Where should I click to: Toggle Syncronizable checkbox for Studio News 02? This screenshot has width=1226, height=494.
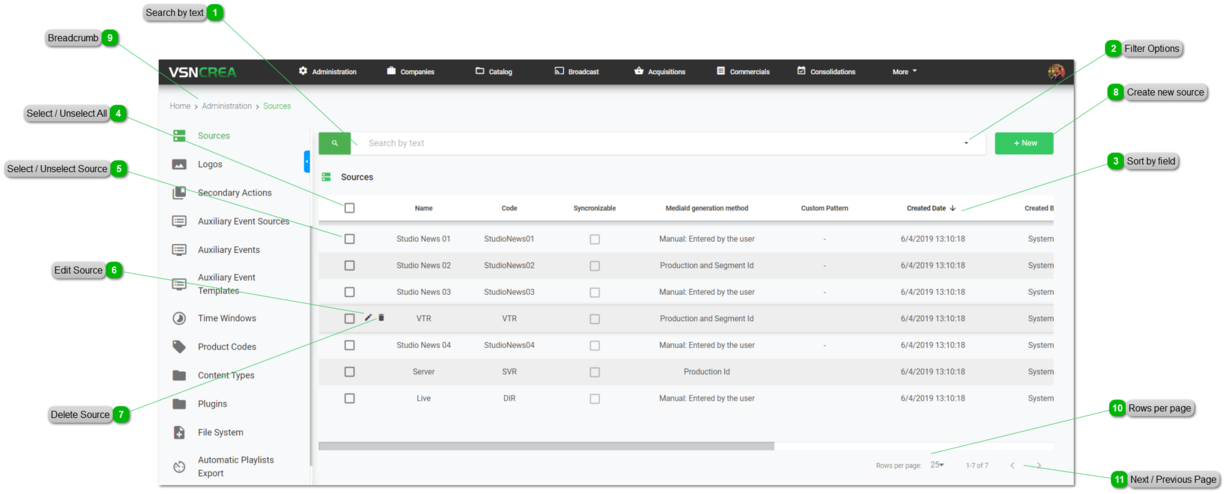[594, 266]
